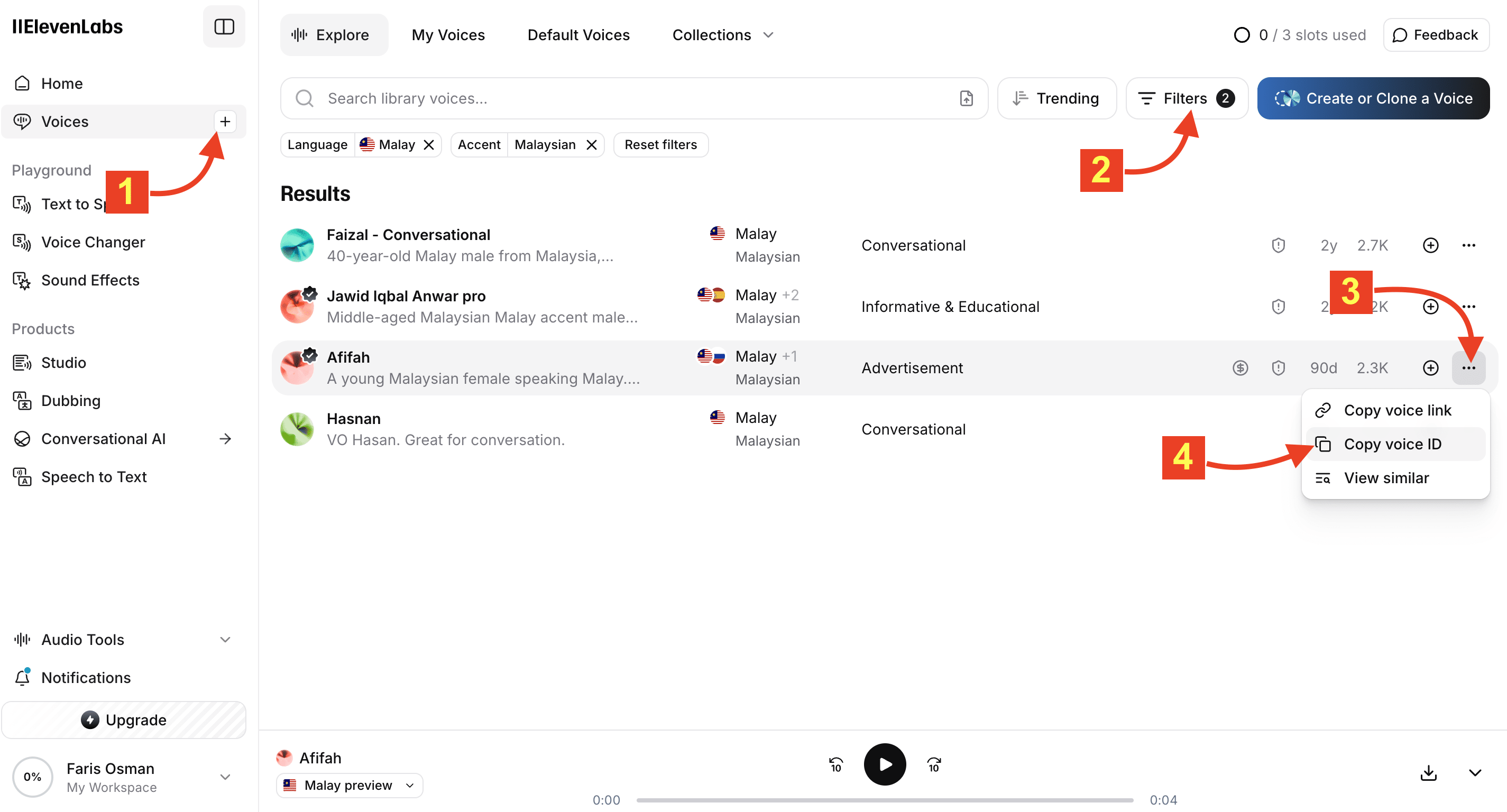Click the playback progress bar

[x=884, y=800]
